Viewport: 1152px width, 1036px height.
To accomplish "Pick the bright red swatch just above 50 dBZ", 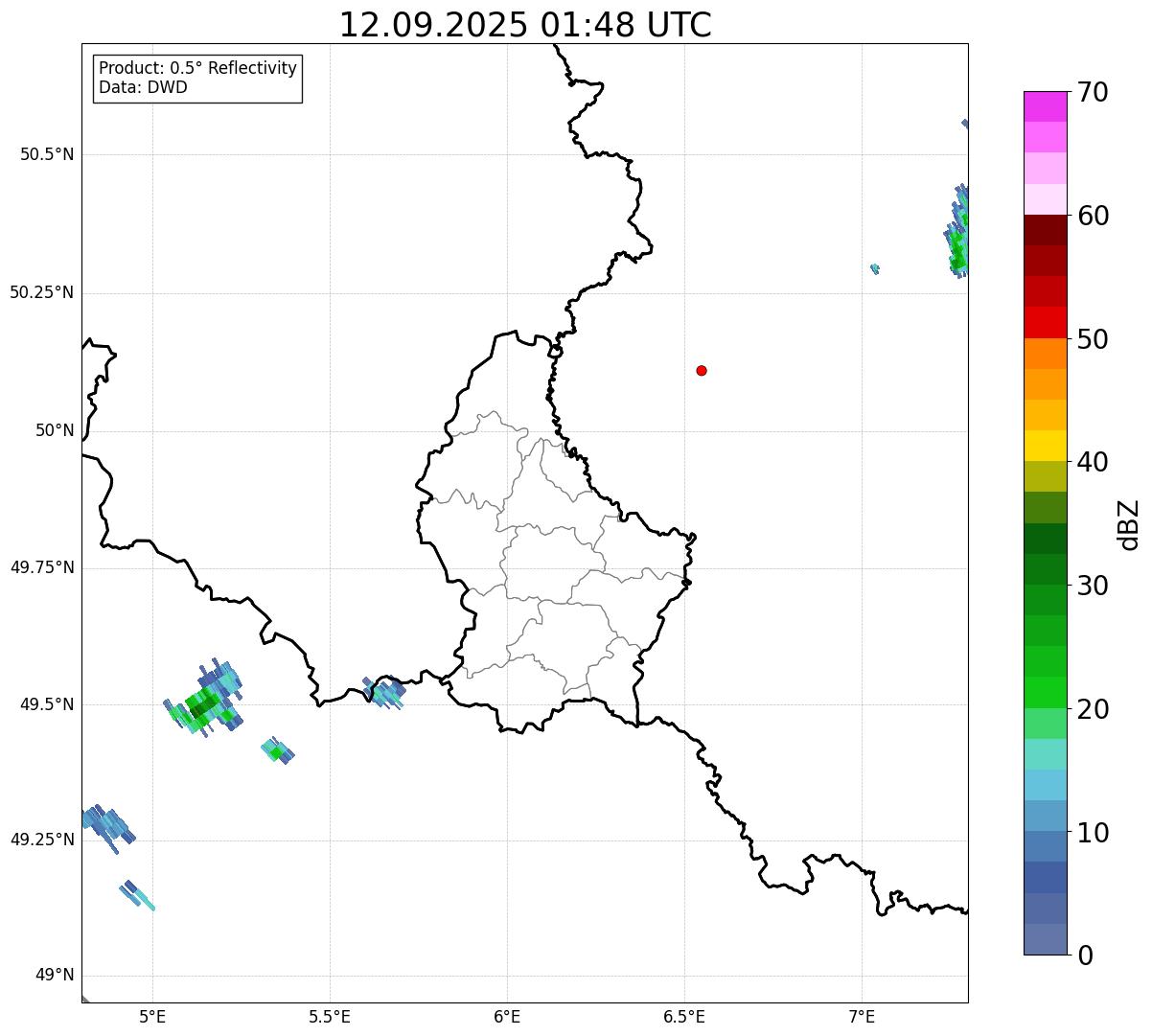I will click(x=1045, y=322).
